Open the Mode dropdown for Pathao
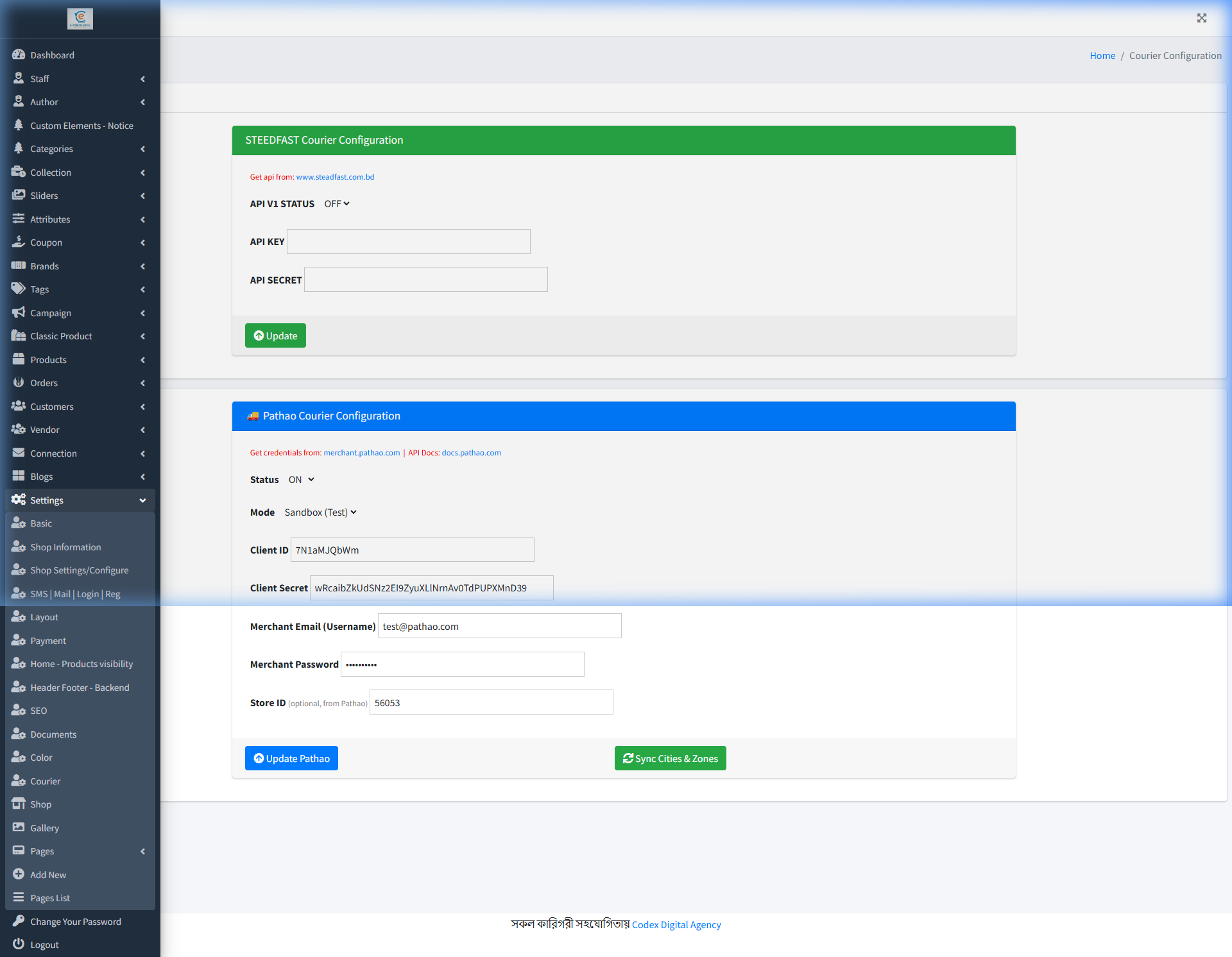 (x=320, y=512)
